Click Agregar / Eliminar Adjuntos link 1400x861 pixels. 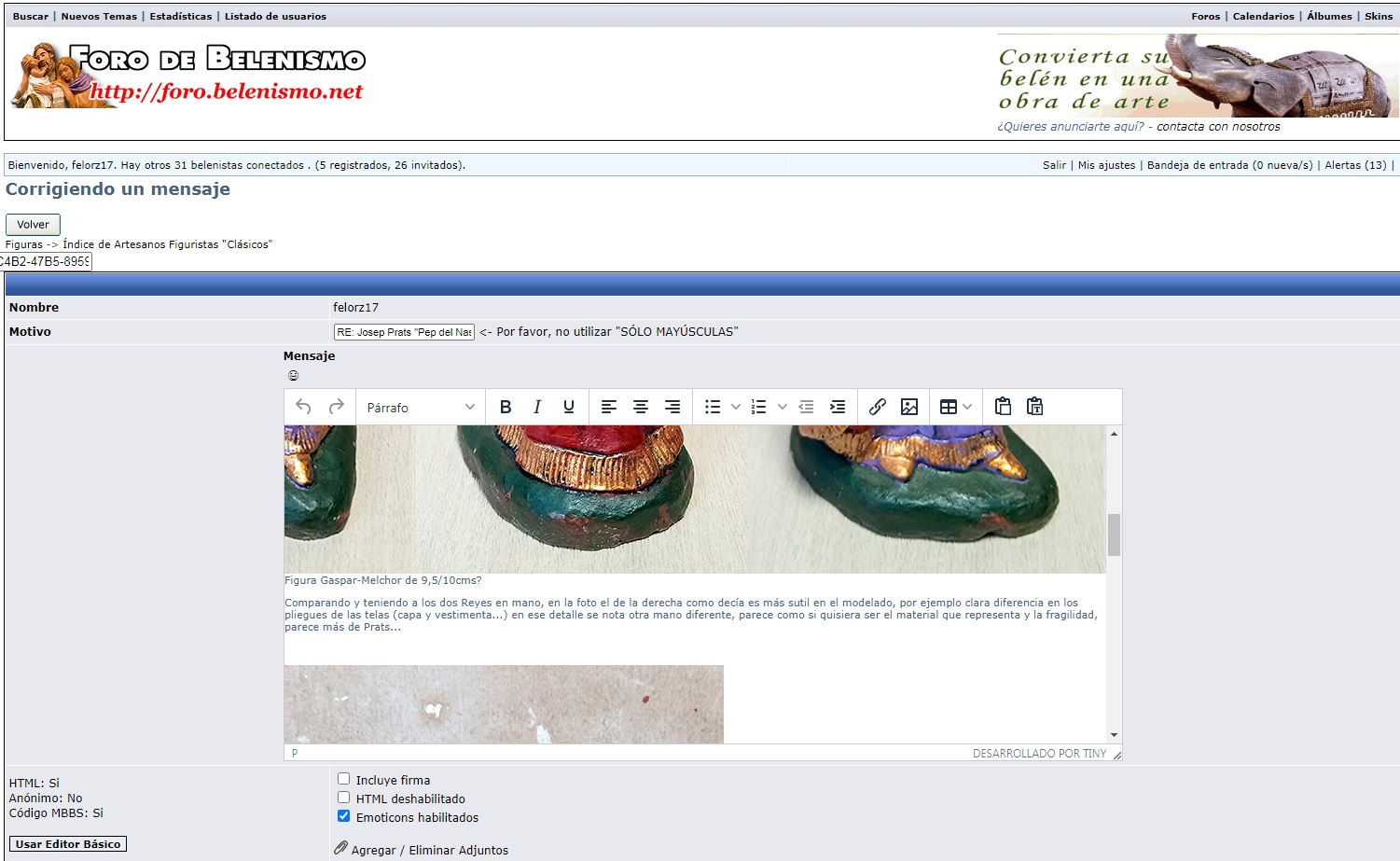429,850
